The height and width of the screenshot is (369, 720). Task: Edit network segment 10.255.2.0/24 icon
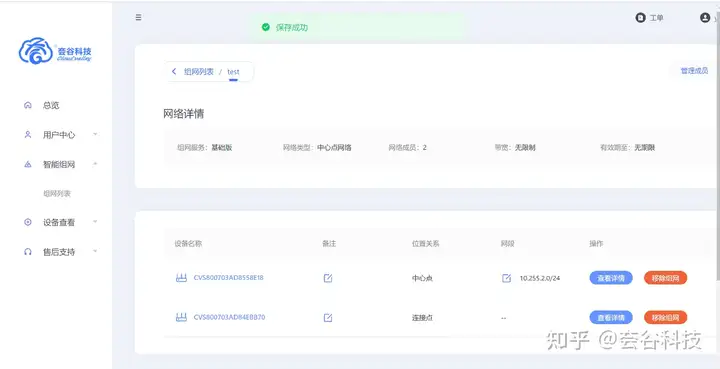506,278
